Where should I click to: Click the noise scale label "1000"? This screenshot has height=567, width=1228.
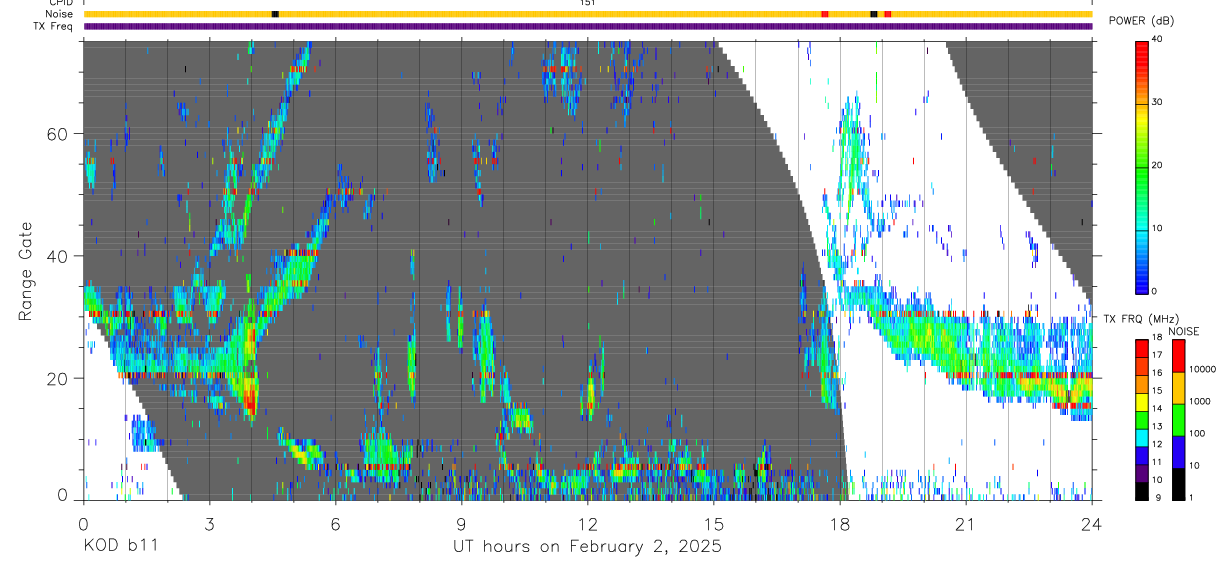click(x=1200, y=401)
